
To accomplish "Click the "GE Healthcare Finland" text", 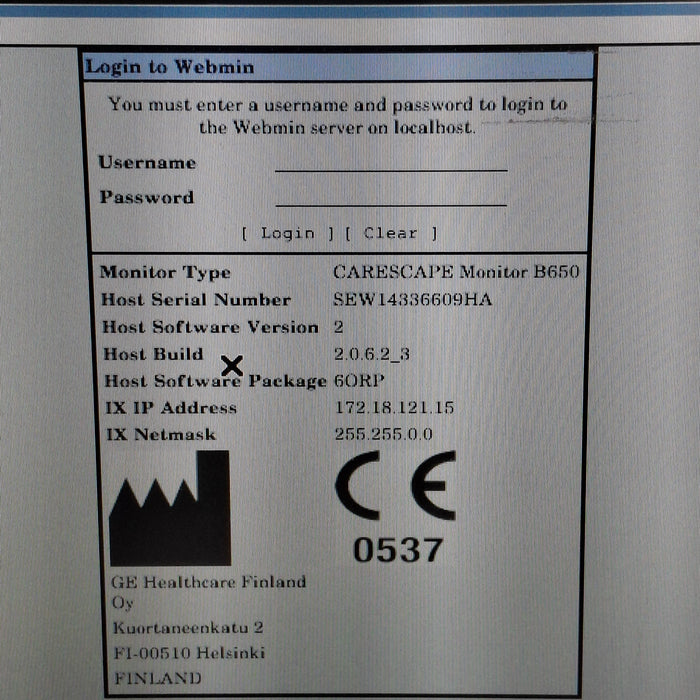I will point(208,582).
